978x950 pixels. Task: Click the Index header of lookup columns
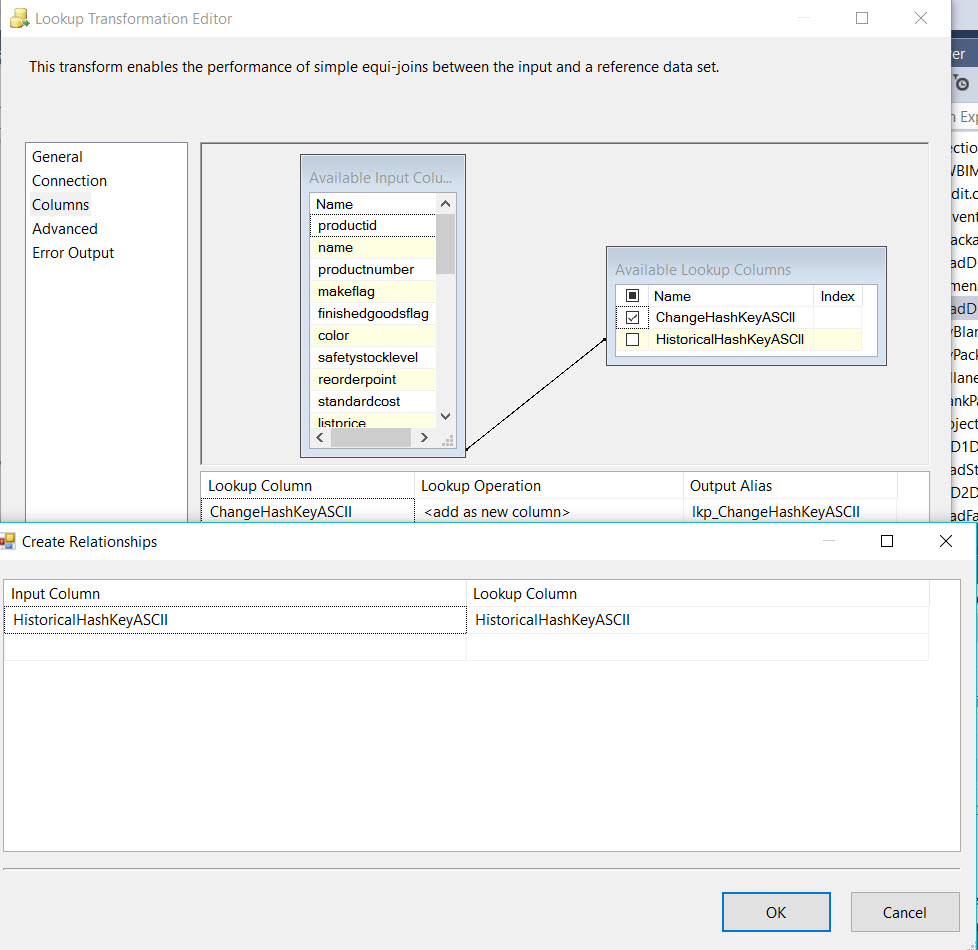[838, 296]
